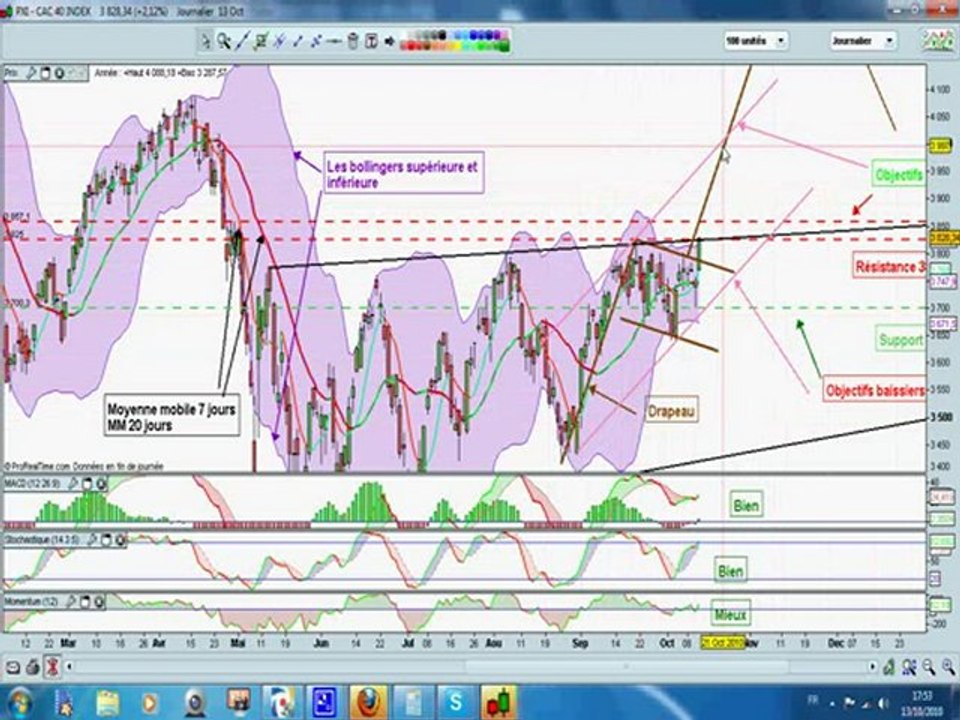Click the Résistance red annotation label

(890, 267)
